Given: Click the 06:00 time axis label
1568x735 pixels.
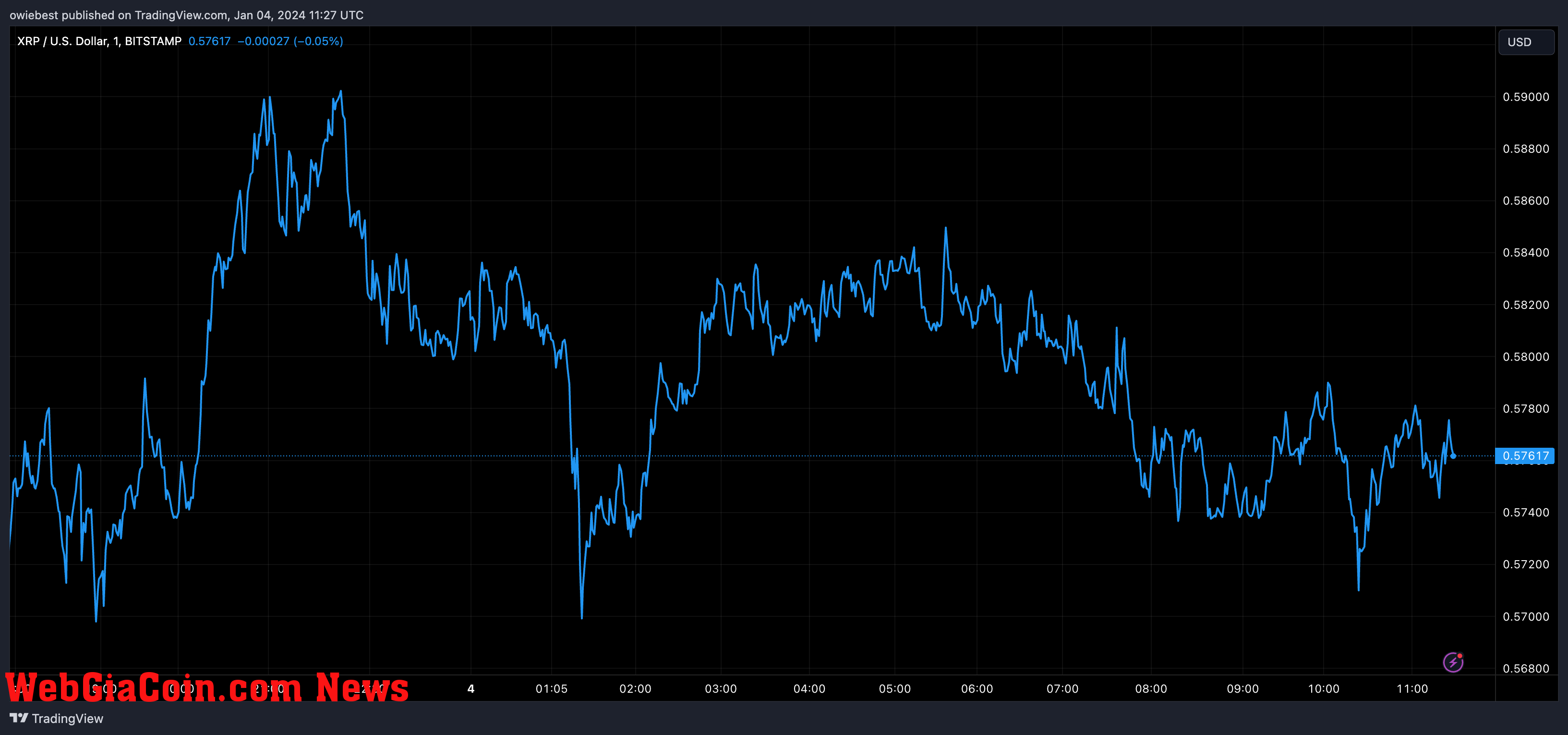Looking at the screenshot, I should point(977,689).
